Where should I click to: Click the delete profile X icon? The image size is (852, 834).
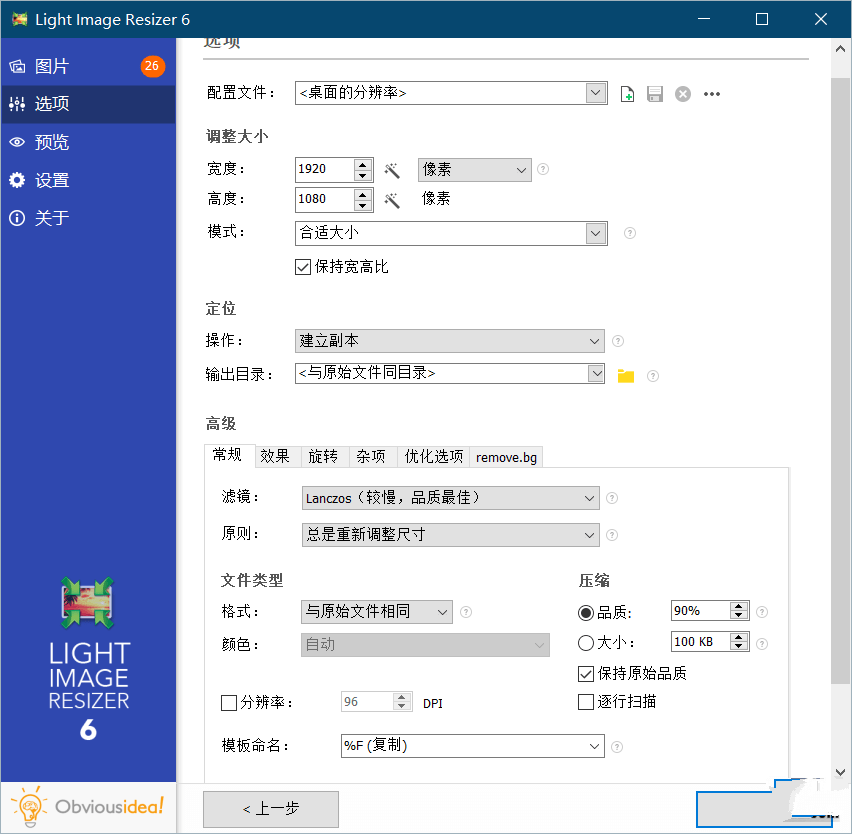coord(683,94)
